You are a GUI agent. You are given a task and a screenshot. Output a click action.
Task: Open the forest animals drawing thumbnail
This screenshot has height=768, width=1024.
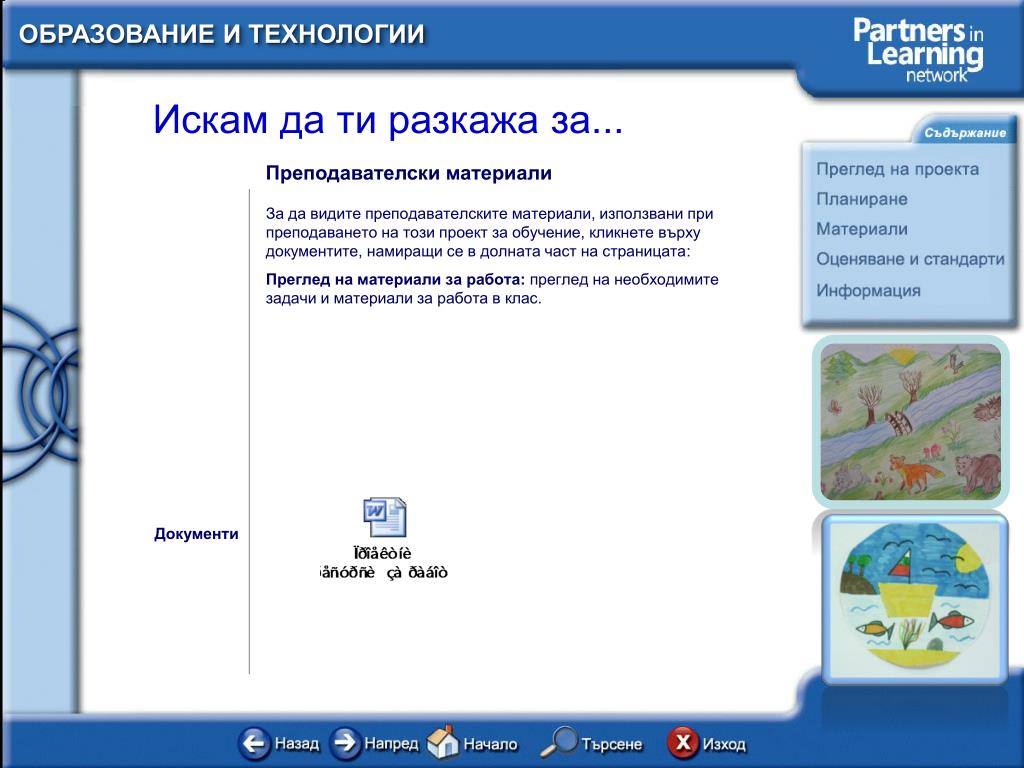(910, 422)
